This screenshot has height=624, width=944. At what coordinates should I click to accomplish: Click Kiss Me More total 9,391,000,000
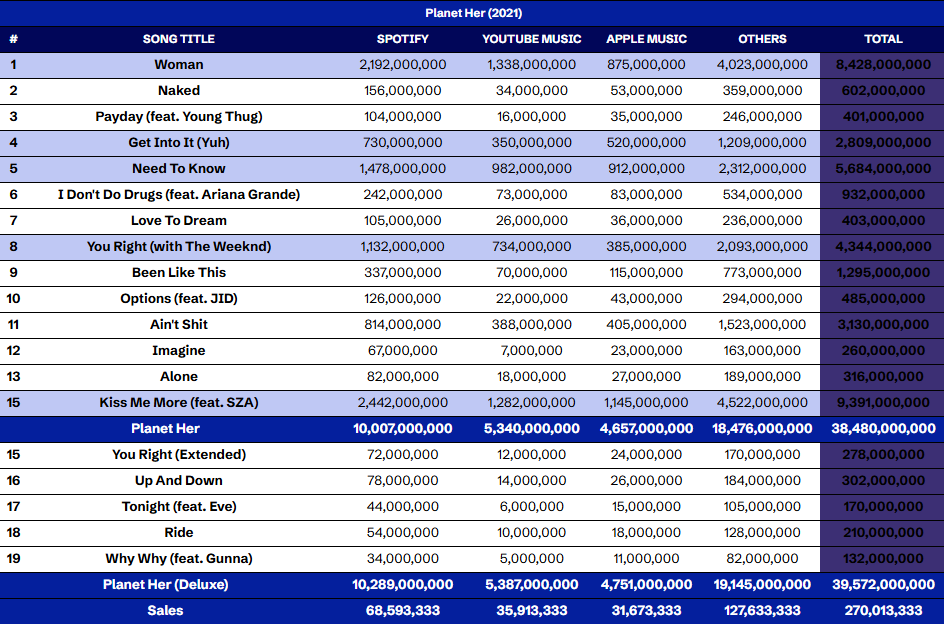point(883,402)
